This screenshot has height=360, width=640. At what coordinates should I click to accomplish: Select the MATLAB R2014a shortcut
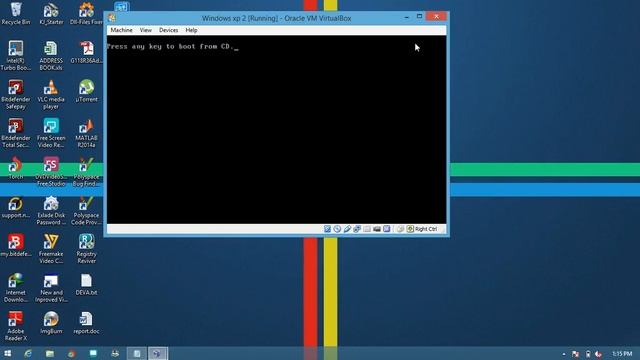tap(87, 133)
